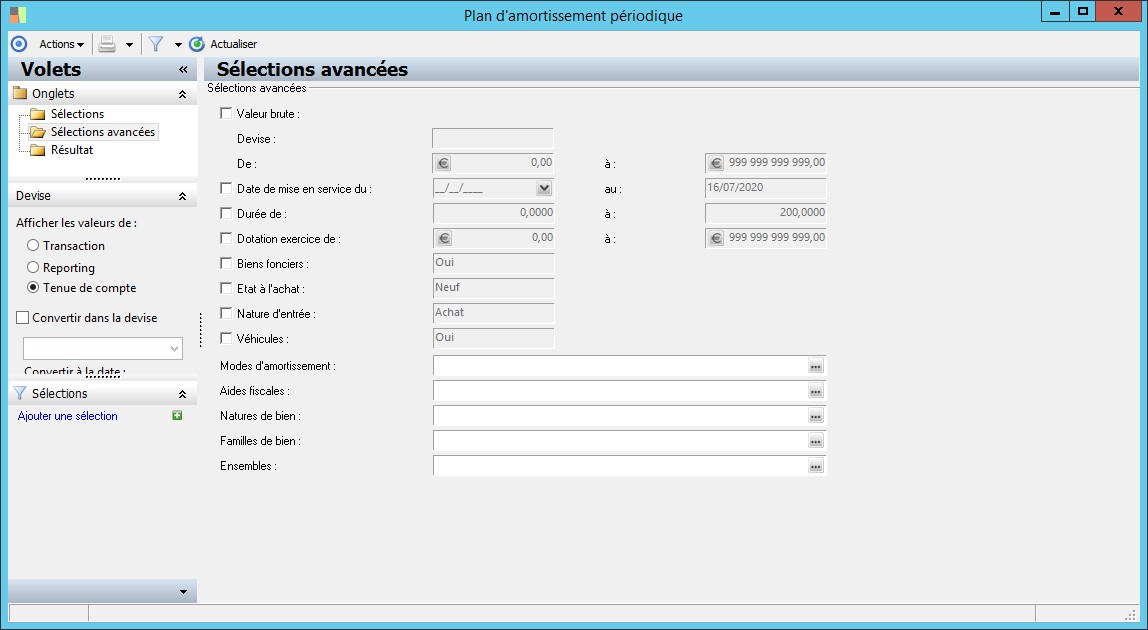Image resolution: width=1148 pixels, height=630 pixels.
Task: Click the Nature d'entrée Achat field
Action: pyautogui.click(x=493, y=313)
